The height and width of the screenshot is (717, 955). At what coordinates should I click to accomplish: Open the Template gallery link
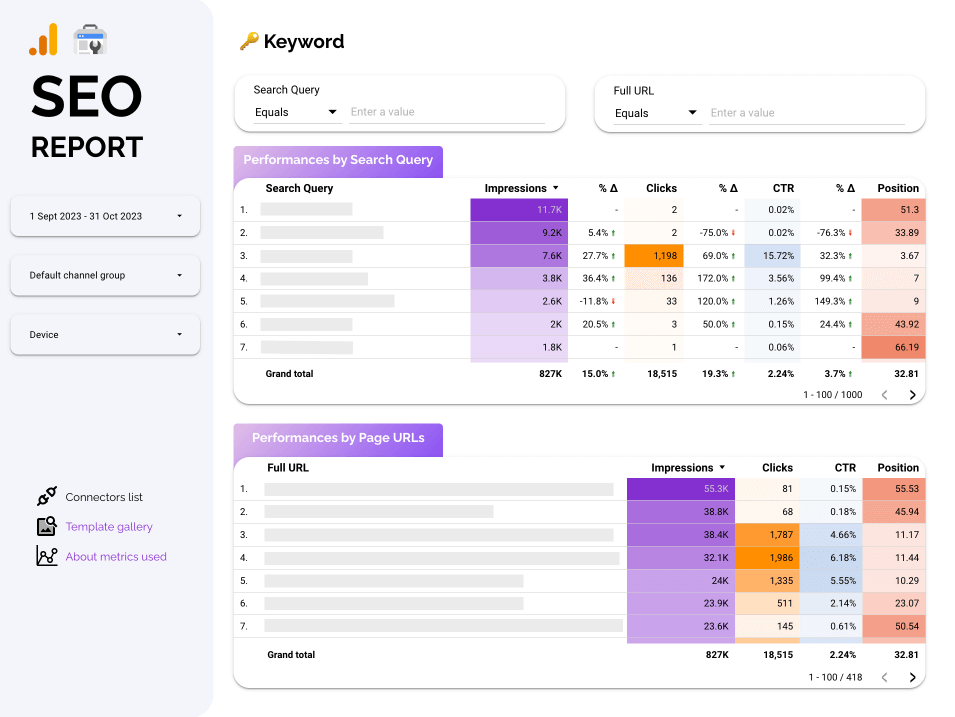[109, 527]
